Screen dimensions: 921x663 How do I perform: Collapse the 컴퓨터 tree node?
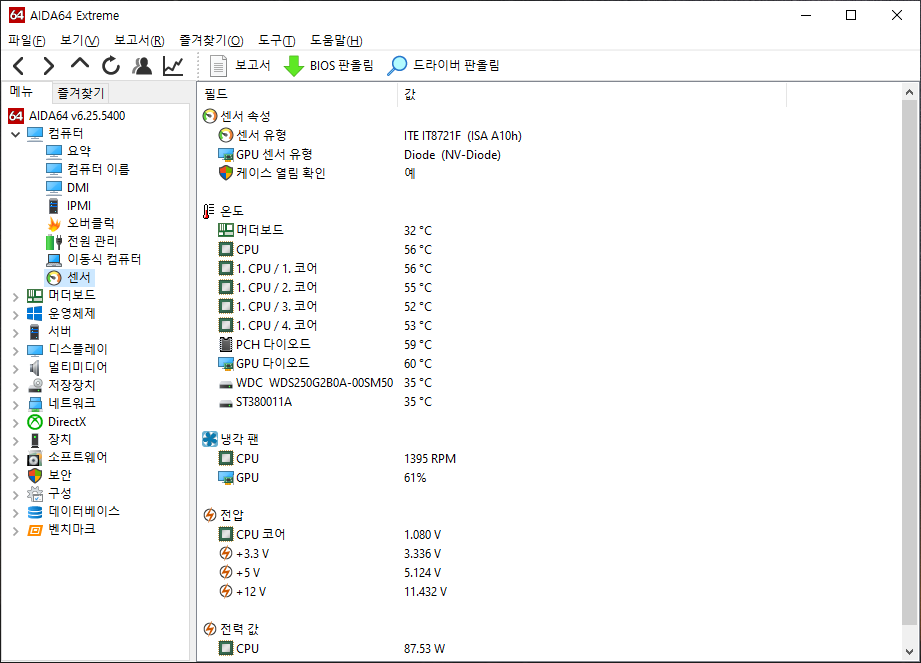(16, 134)
